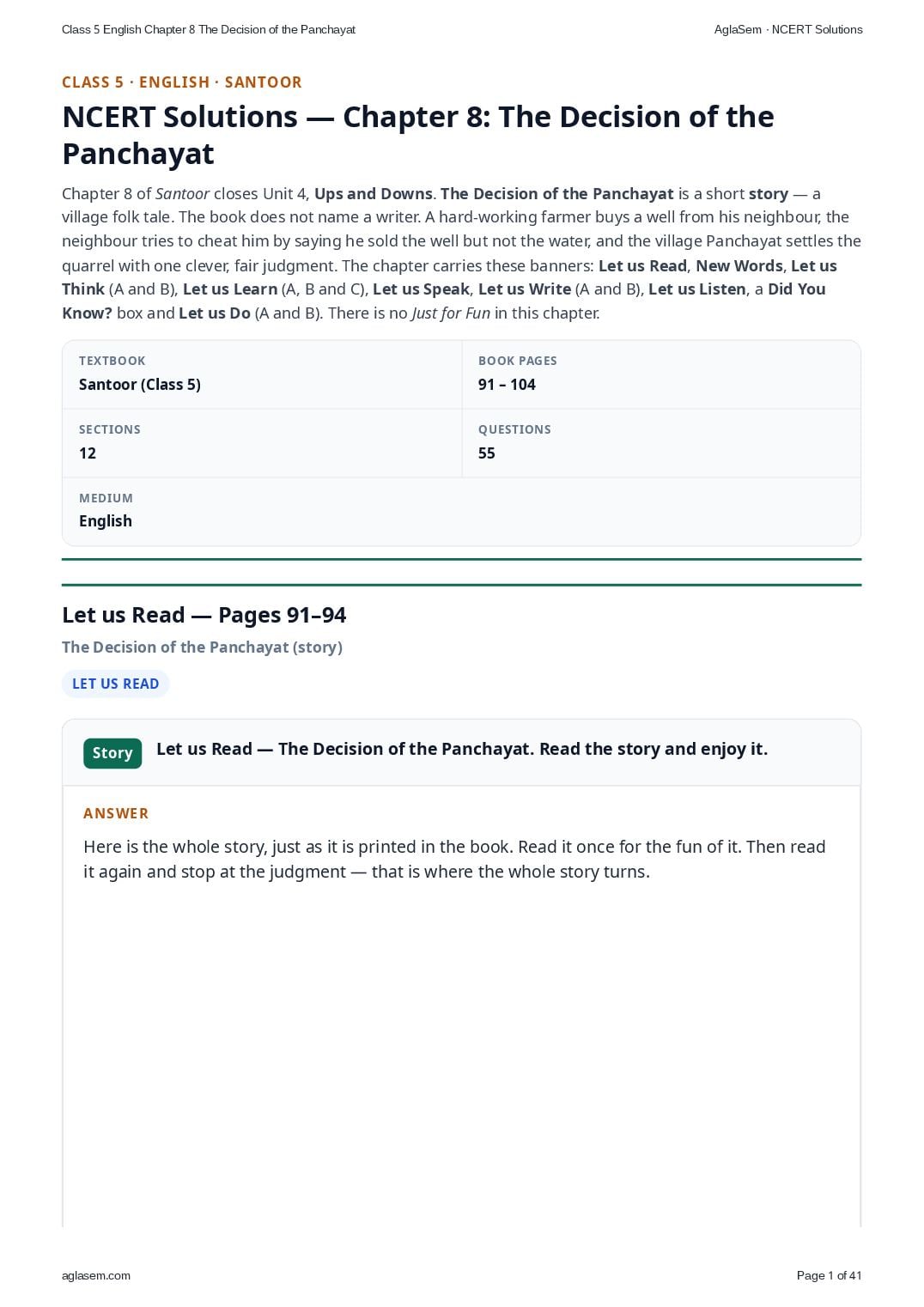Click the page header chapter title text
This screenshot has height=1307, width=924.
[209, 29]
